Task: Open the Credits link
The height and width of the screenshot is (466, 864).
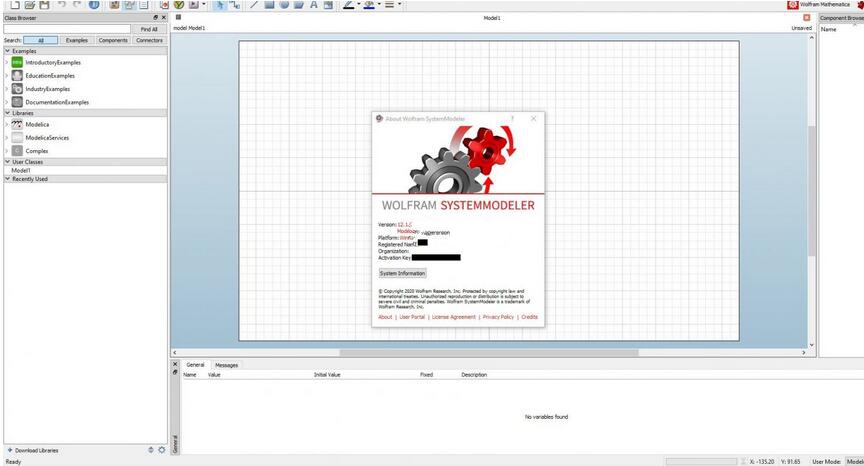Action: (x=530, y=317)
